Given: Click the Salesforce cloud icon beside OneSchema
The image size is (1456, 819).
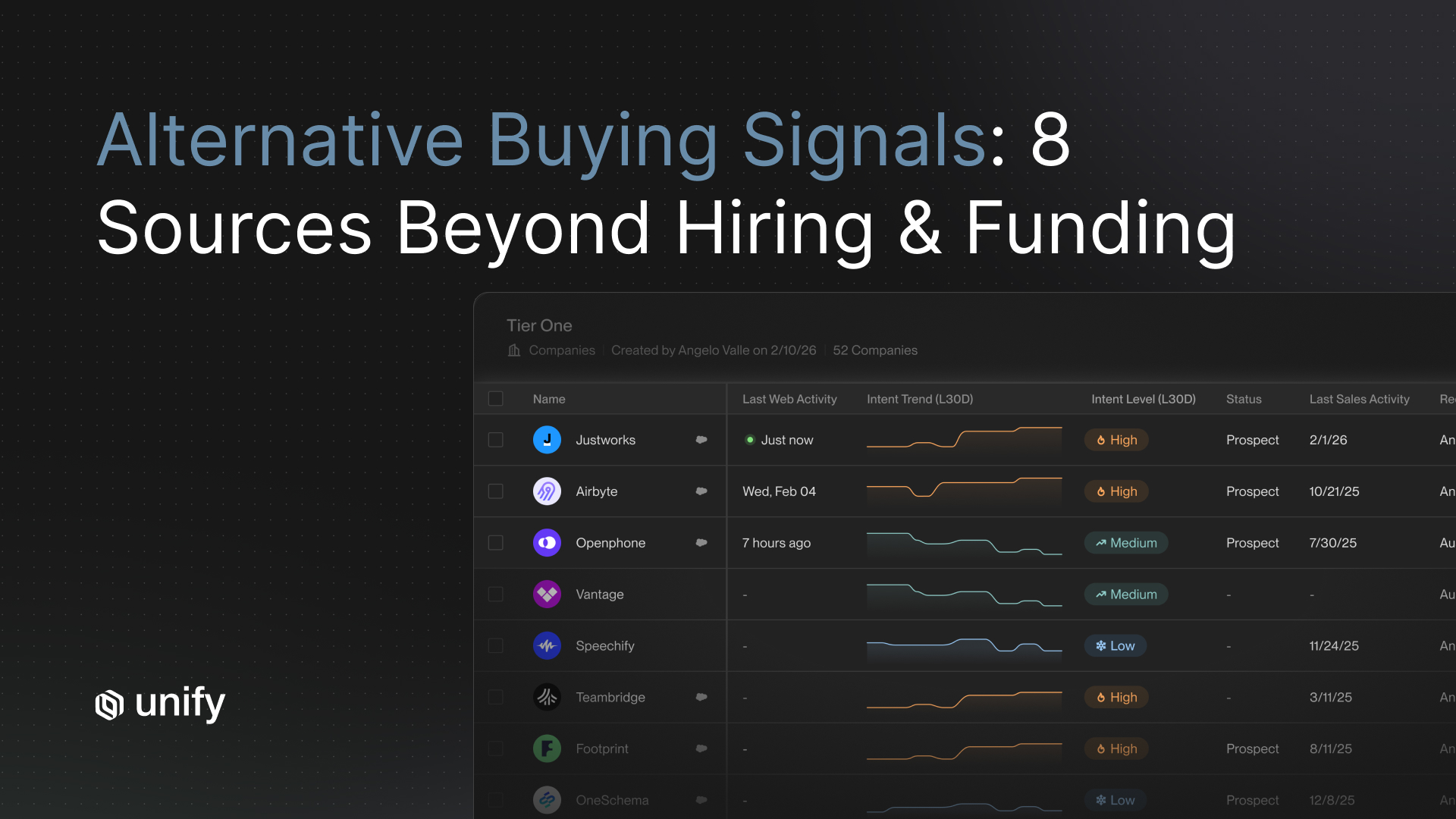Looking at the screenshot, I should (x=701, y=800).
